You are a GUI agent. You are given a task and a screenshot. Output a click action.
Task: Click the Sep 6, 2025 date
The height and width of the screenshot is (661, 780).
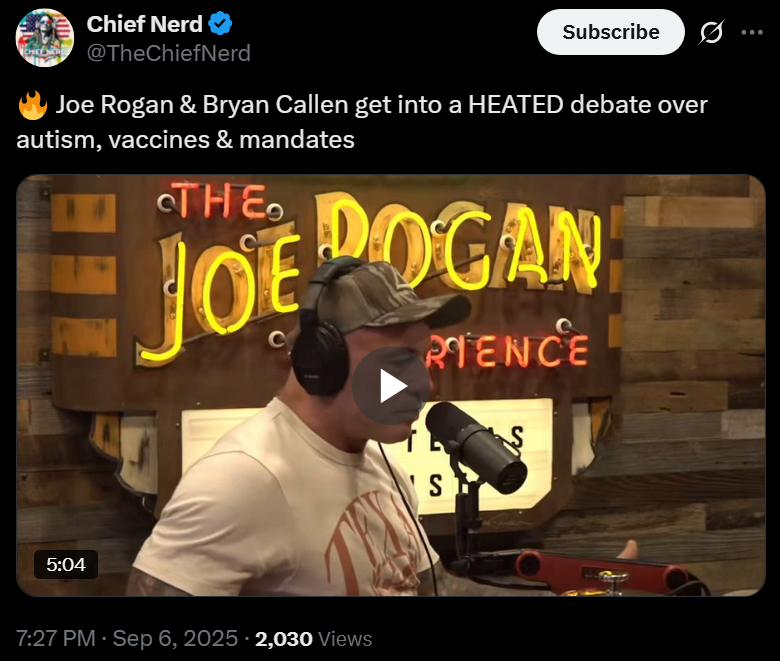[175, 638]
